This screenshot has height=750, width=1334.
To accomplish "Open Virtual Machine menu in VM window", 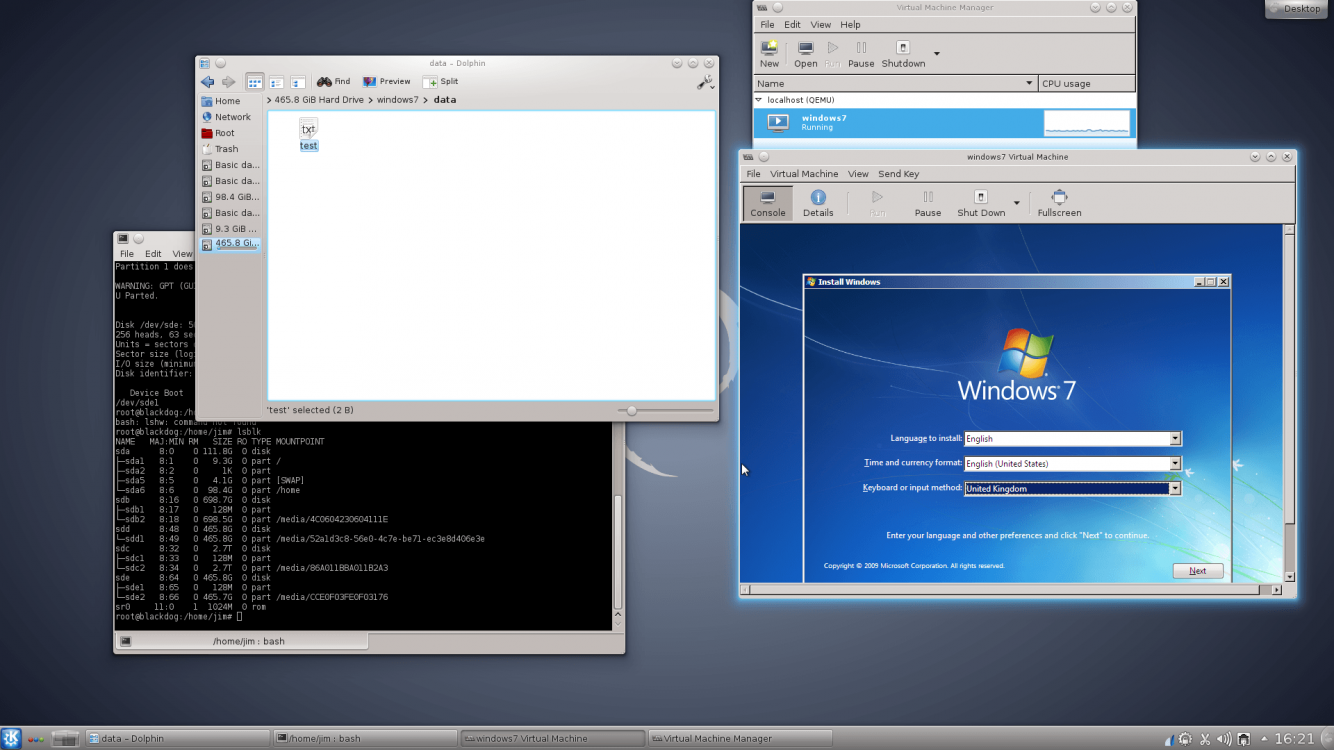I will pos(804,174).
